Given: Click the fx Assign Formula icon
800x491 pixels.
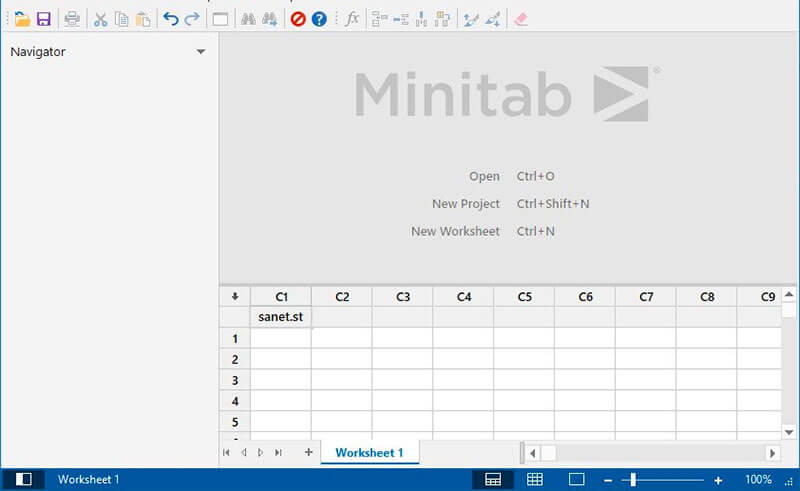Looking at the screenshot, I should coord(352,19).
